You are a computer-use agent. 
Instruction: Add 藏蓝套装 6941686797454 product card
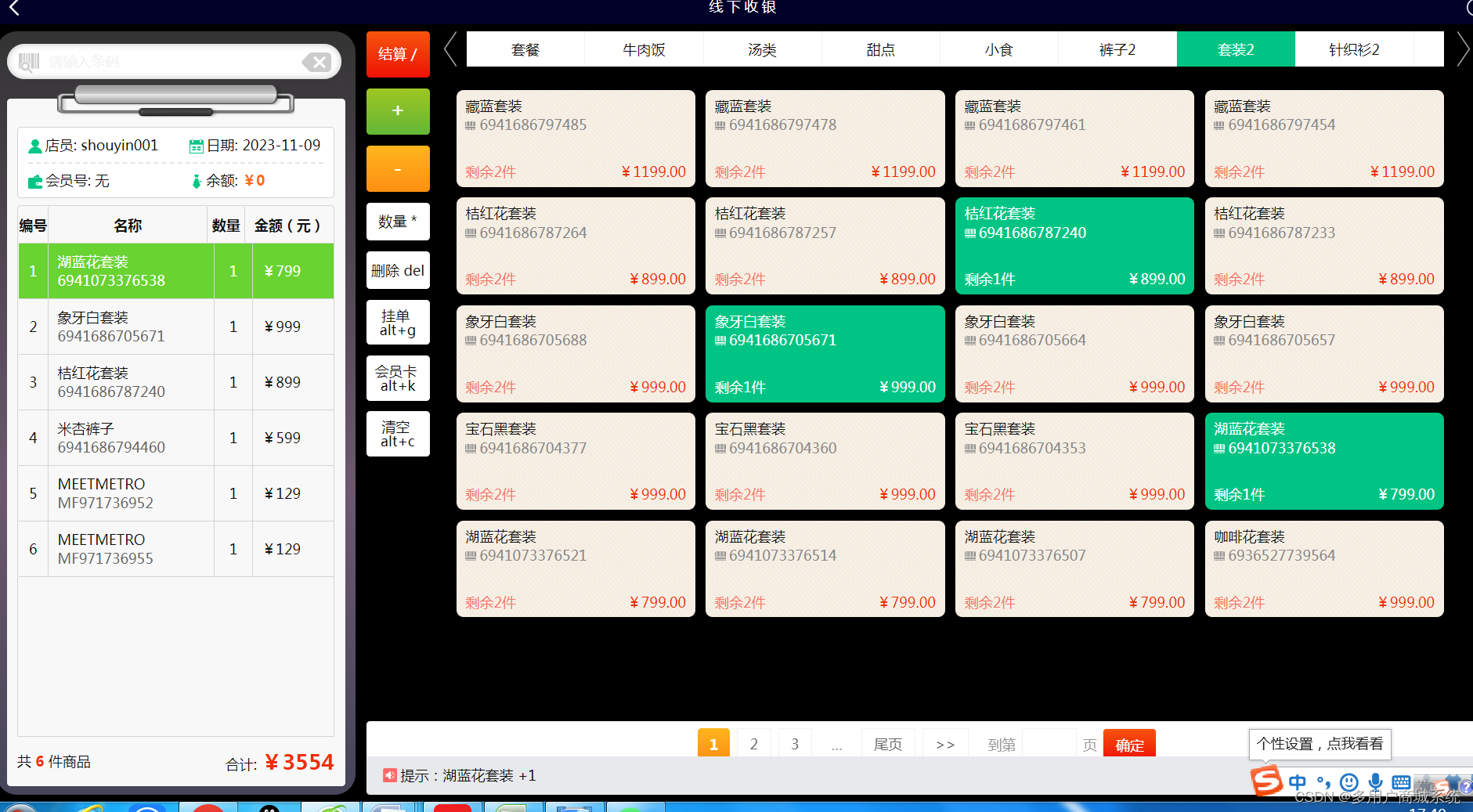click(1324, 139)
